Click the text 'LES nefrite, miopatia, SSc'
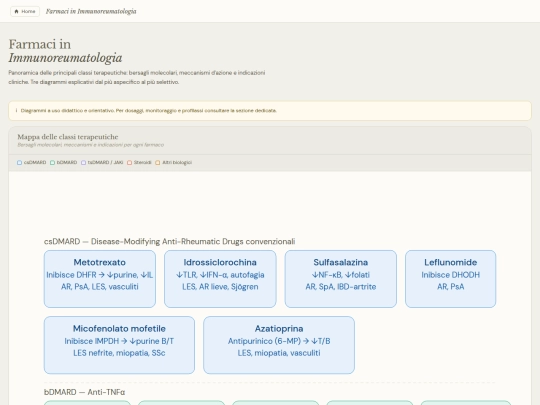The width and height of the screenshot is (540, 405). click(119, 353)
